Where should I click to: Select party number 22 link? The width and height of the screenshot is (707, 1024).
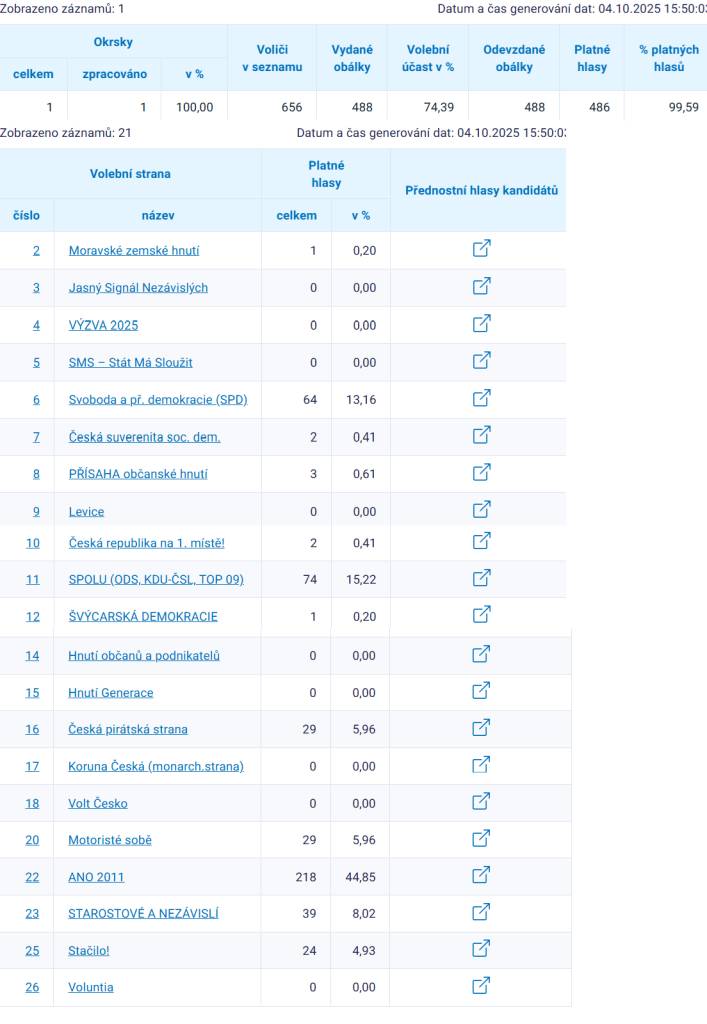(x=32, y=877)
